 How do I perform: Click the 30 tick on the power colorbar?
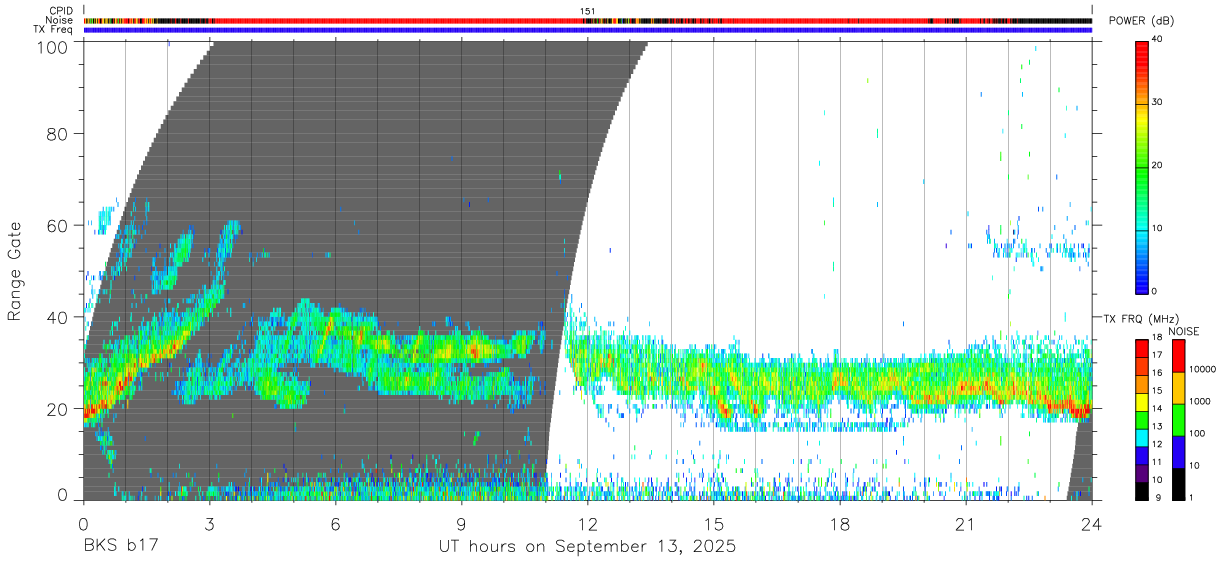(1157, 103)
